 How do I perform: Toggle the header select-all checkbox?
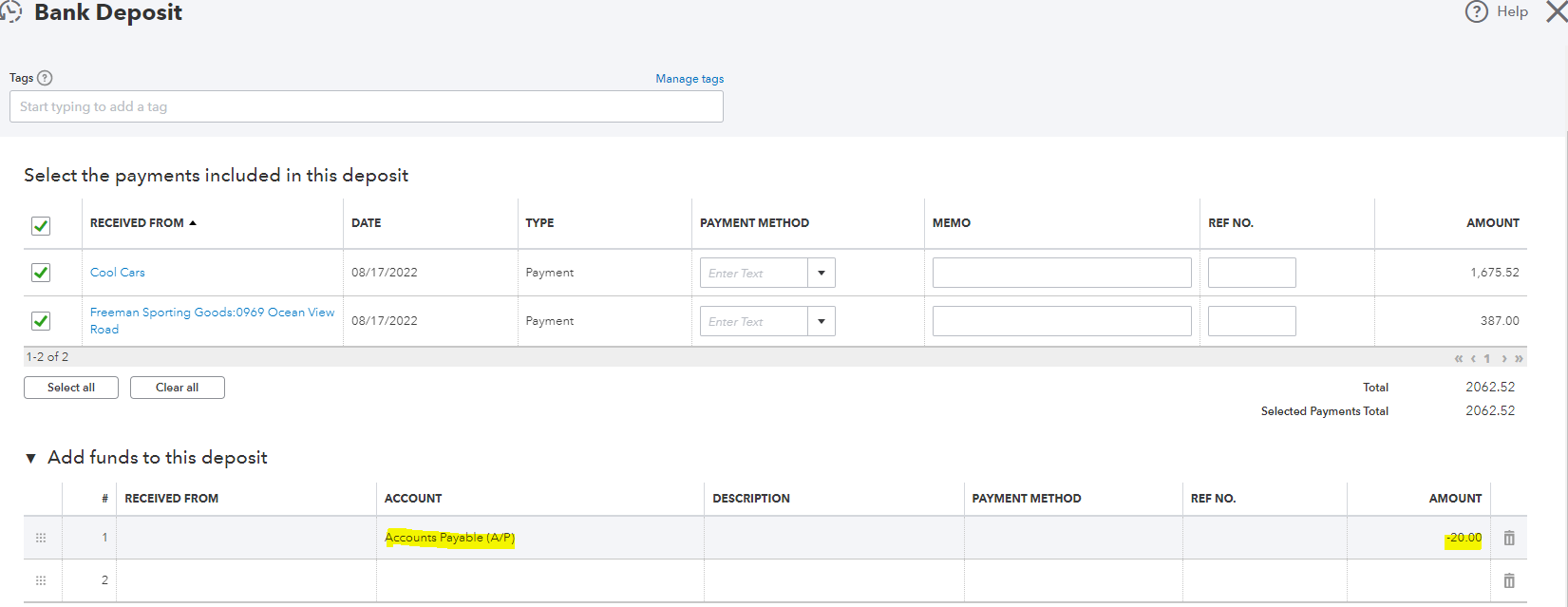tap(41, 225)
